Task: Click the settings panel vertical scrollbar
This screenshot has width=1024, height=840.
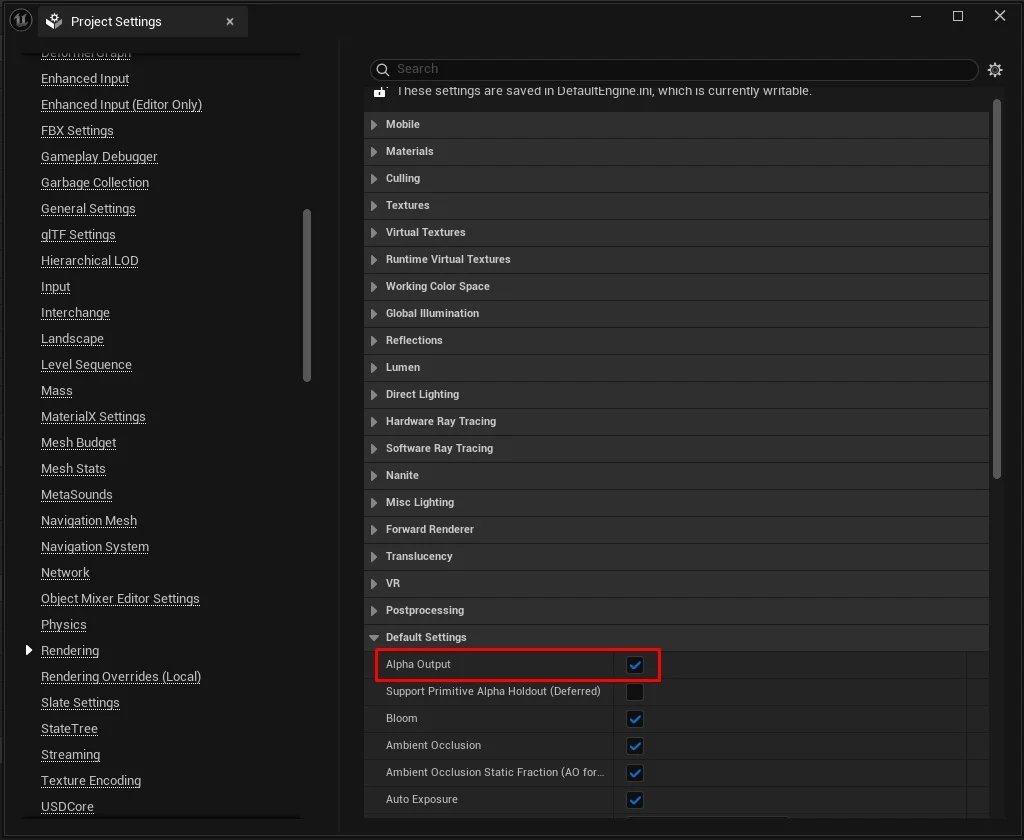Action: (x=997, y=289)
